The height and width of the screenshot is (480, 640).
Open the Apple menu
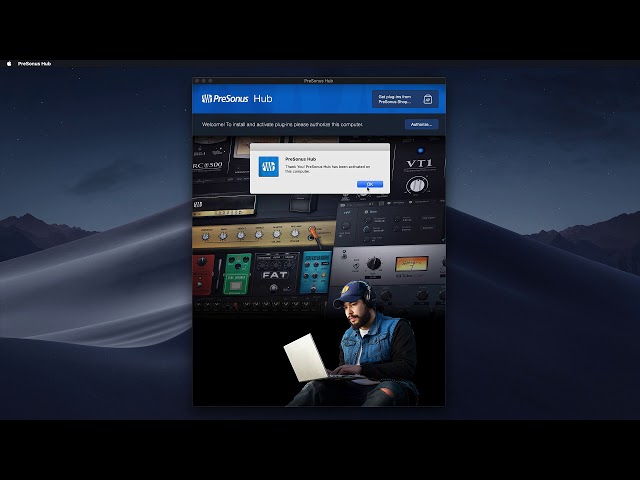pyautogui.click(x=9, y=64)
